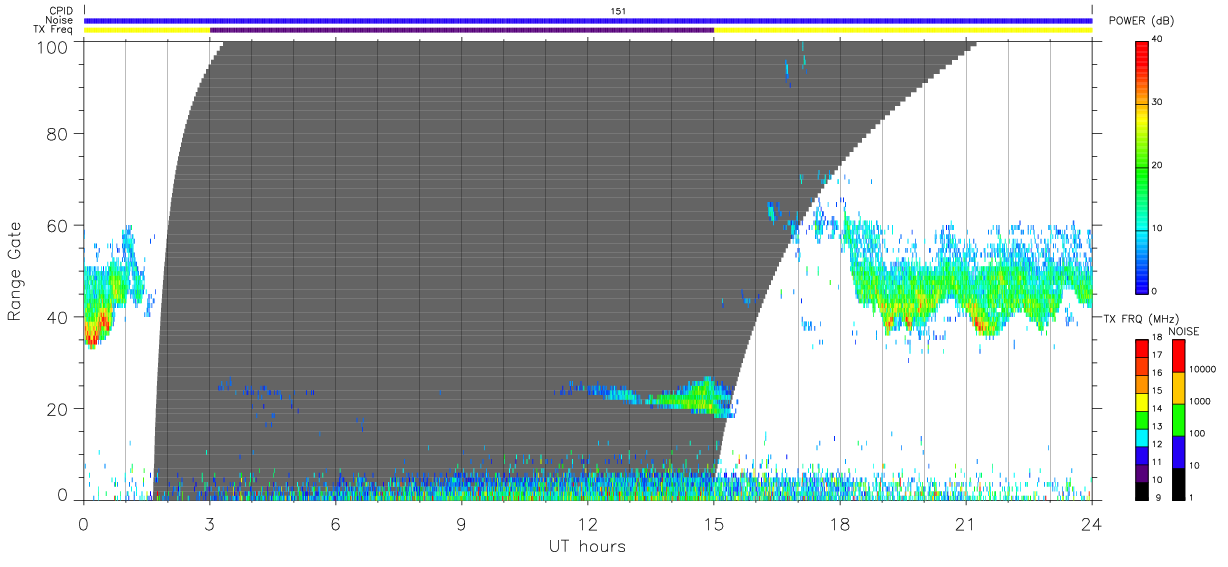
Task: Click the 10 label on the POWER colorbar
Action: point(1157,228)
